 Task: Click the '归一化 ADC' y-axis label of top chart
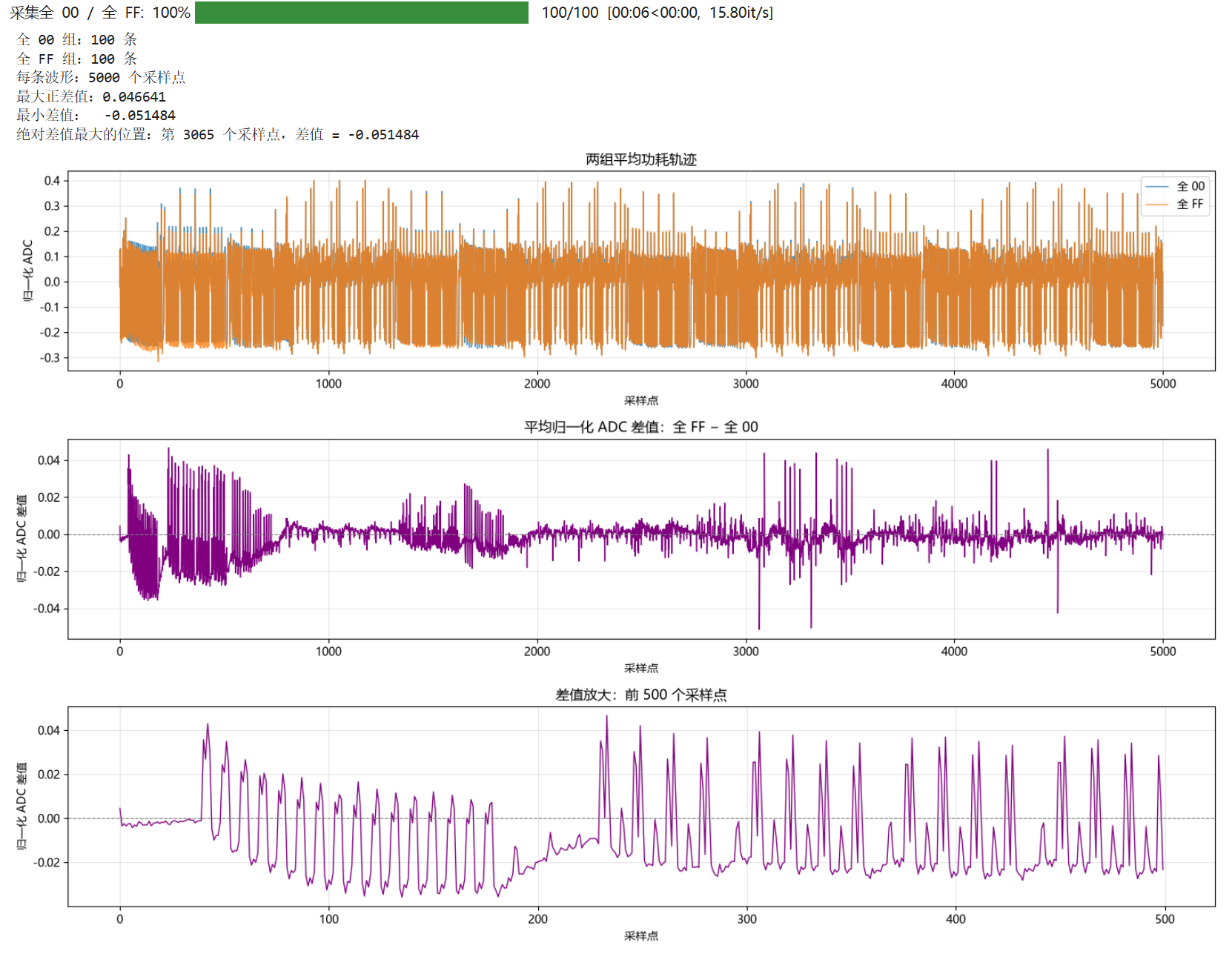point(27,271)
